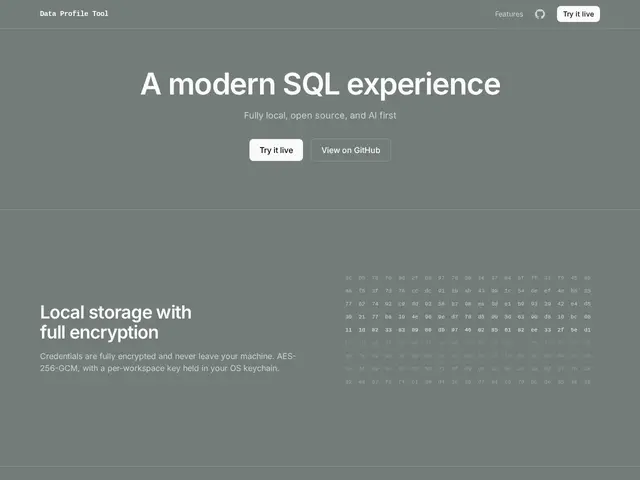
Task: Click hex byte 'cc' in the hex grid
Action: tap(415, 291)
